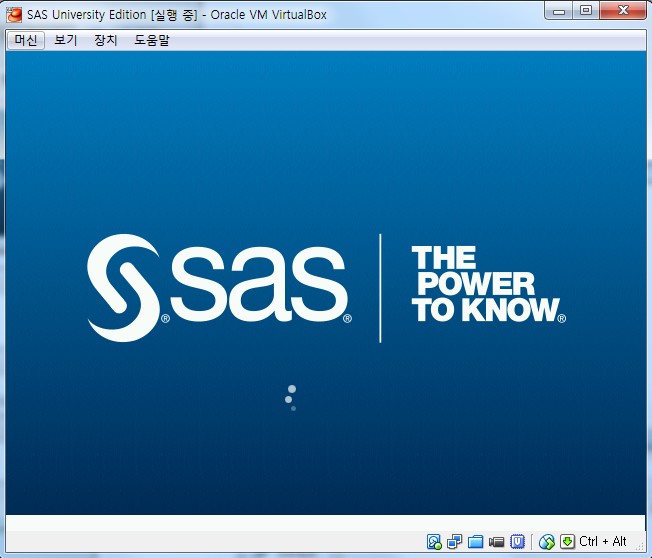Close the SAS University Edition VM window

(623, 11)
